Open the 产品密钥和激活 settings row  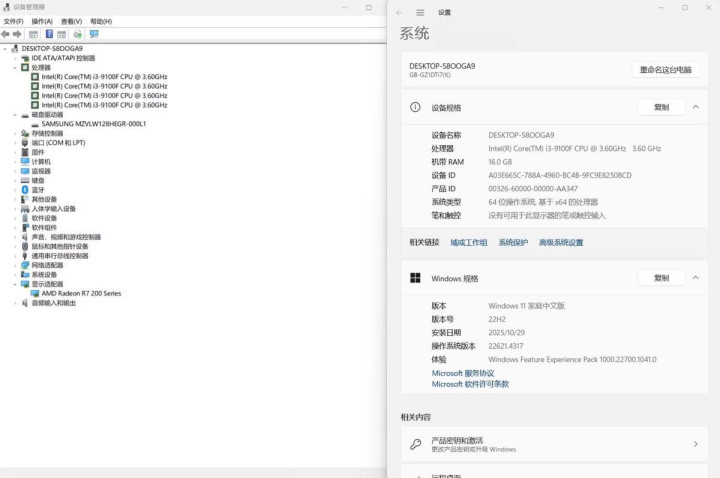[554, 444]
